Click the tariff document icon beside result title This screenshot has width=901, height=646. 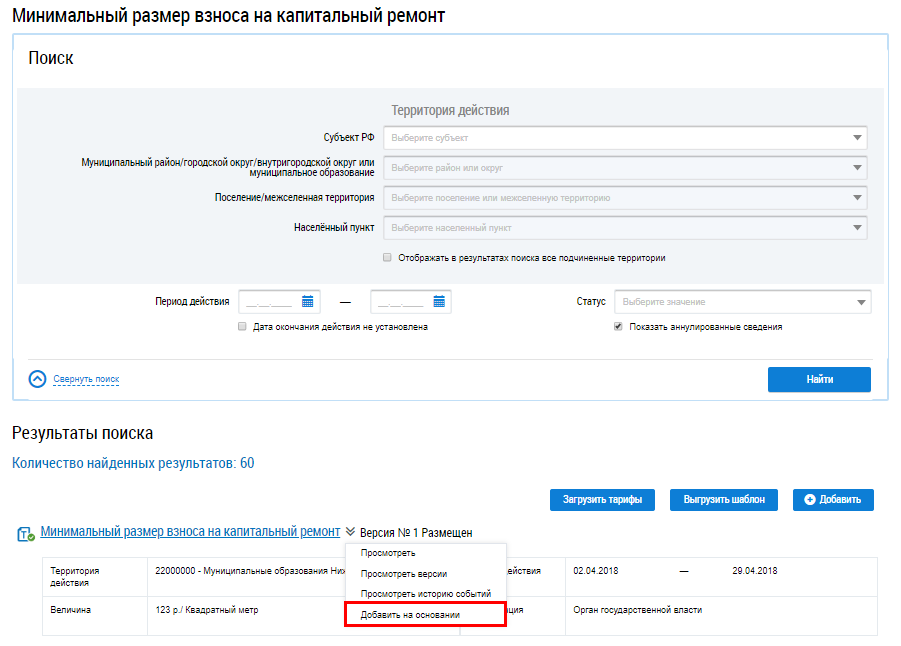pos(25,534)
